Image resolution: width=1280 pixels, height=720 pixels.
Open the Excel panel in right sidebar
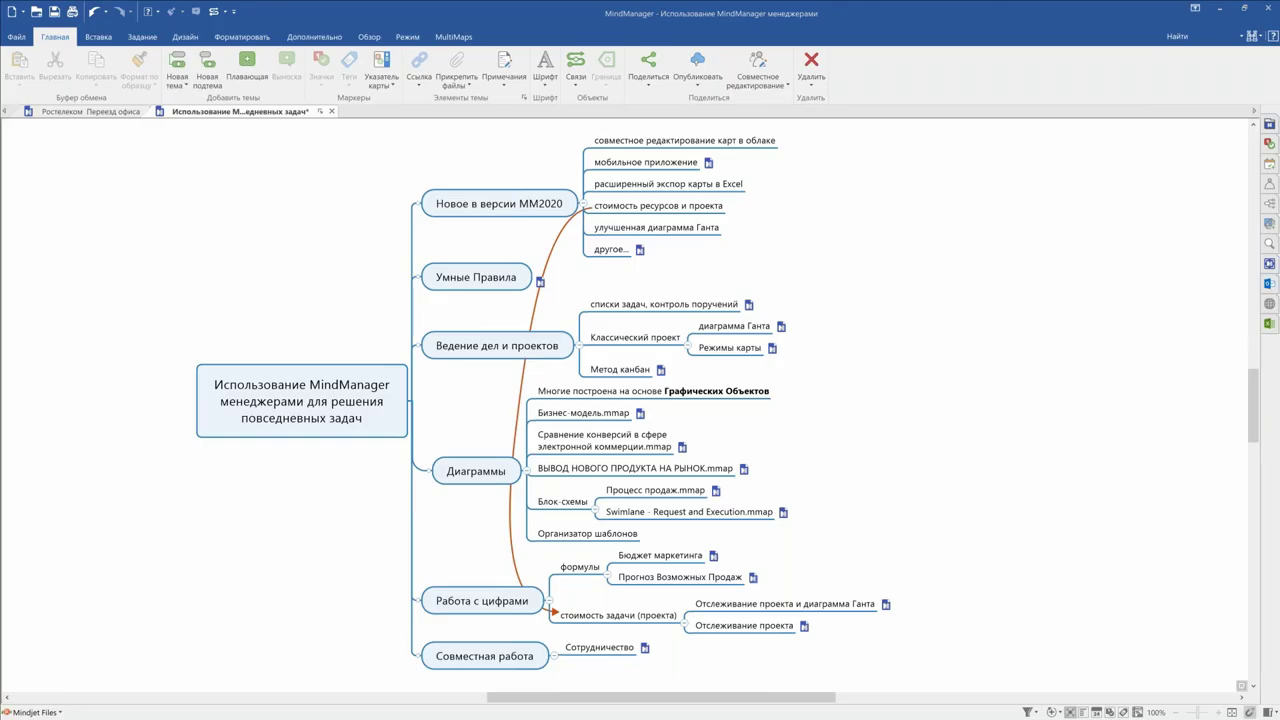point(1270,324)
